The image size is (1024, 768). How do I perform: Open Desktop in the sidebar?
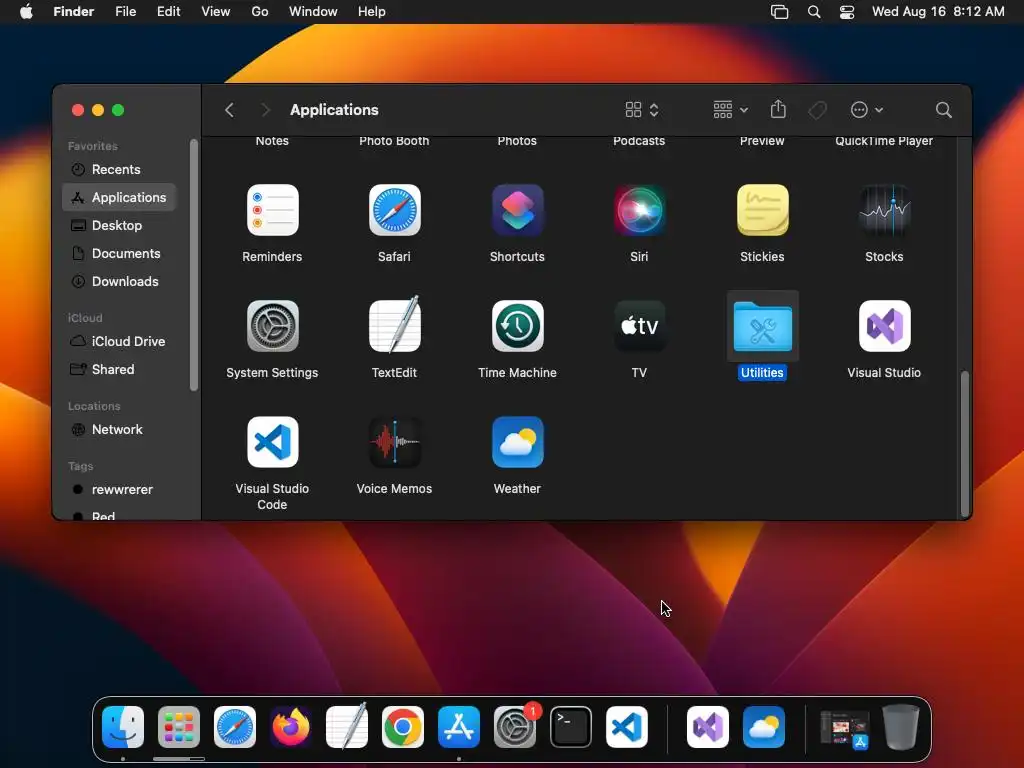(x=119, y=225)
